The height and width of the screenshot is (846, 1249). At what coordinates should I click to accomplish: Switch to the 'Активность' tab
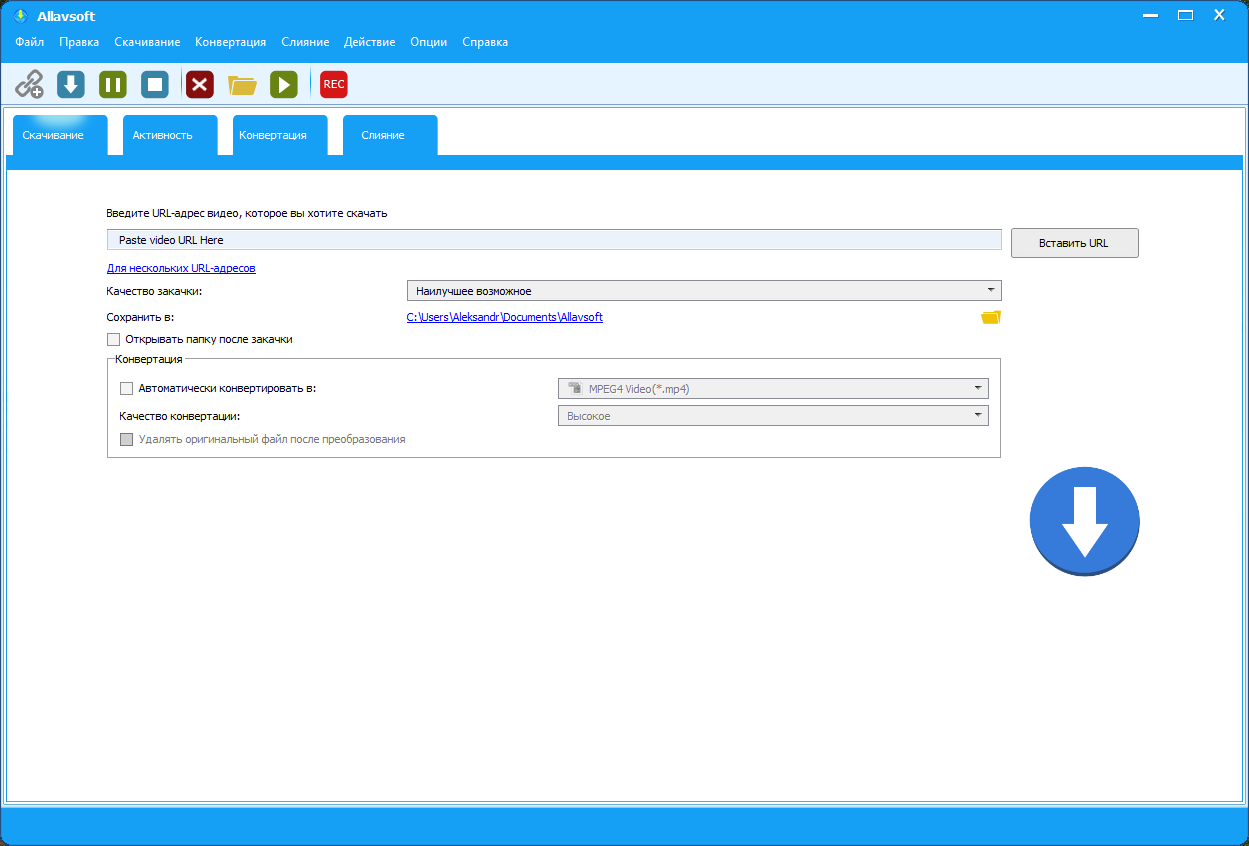coord(162,135)
